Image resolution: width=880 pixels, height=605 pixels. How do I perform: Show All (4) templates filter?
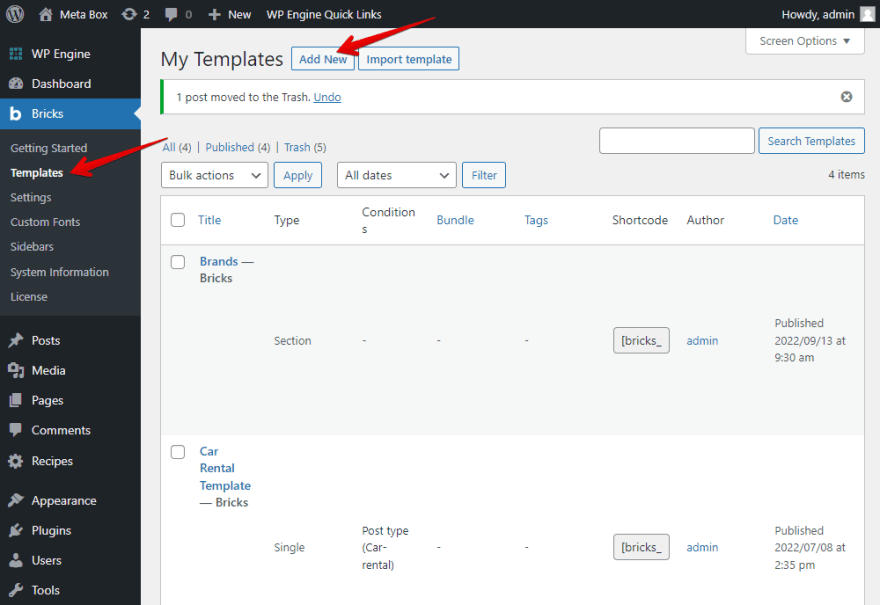(x=177, y=147)
